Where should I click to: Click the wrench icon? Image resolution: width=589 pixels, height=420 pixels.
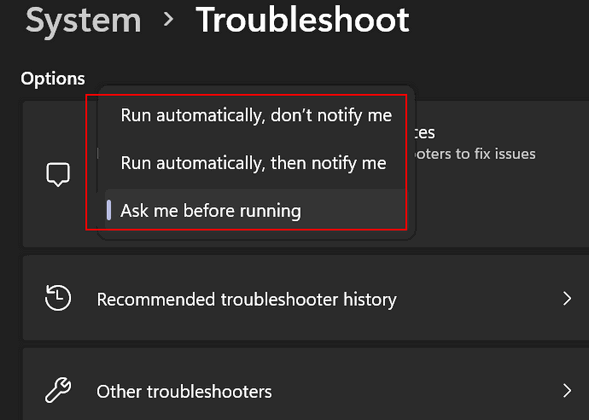58,390
